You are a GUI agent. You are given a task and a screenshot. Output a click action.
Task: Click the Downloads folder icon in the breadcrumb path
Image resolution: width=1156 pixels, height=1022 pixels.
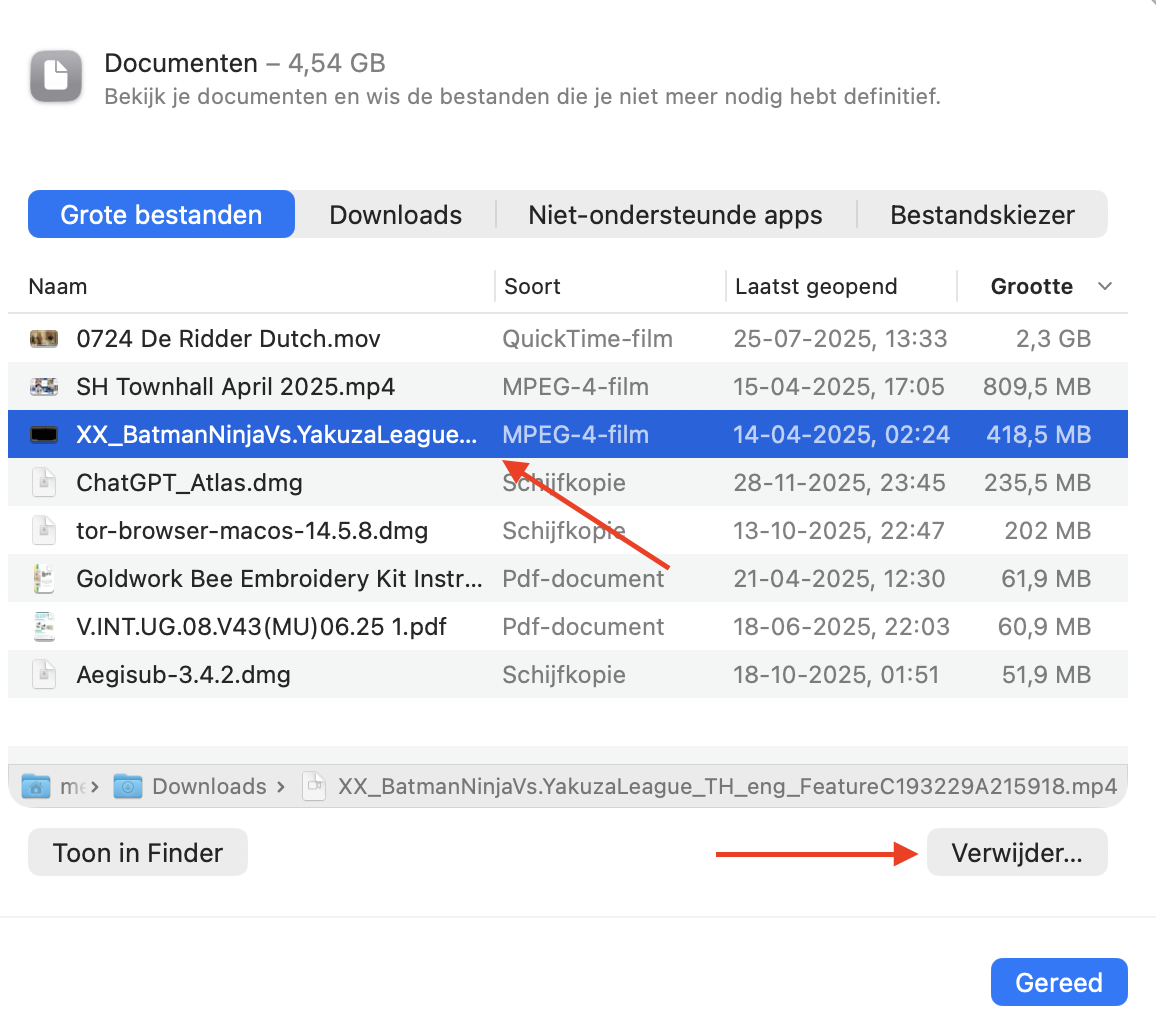point(128,786)
